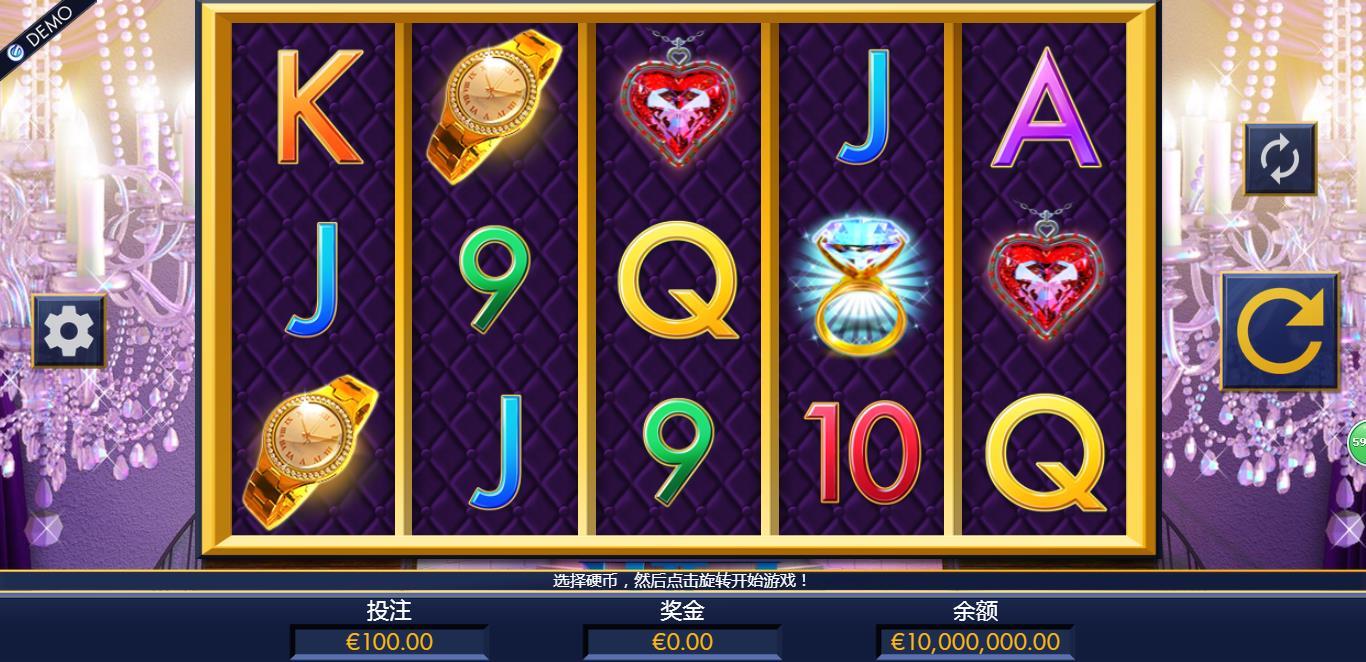Click the €0.00 winnings display

tap(682, 641)
